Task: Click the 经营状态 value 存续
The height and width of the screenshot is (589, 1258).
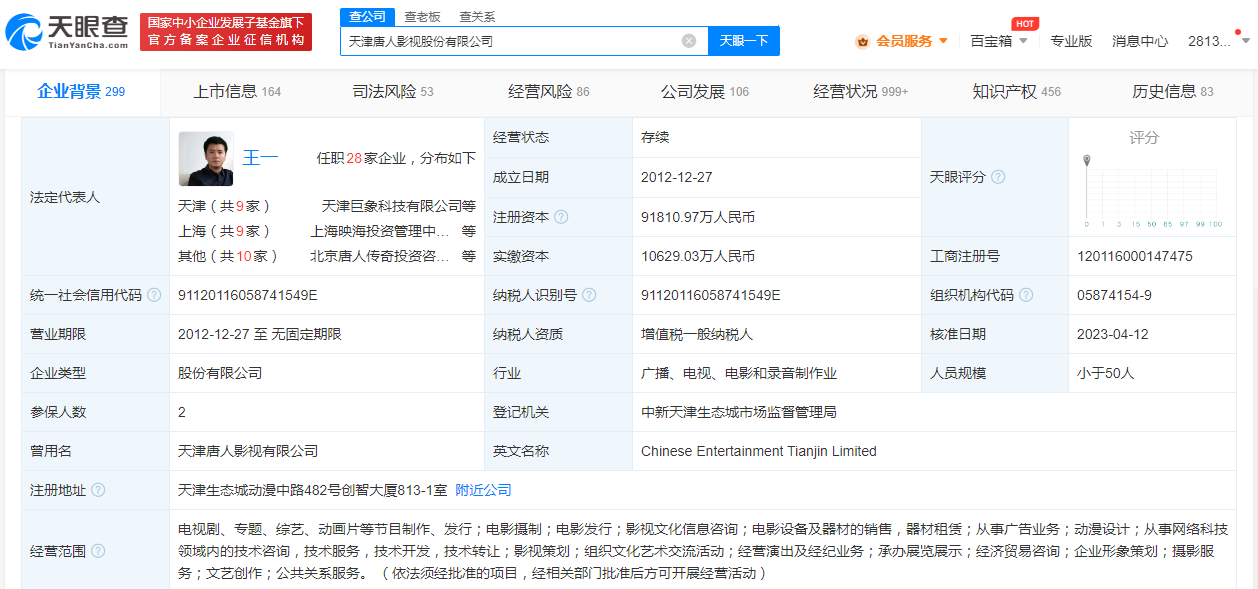Action: 655,138
